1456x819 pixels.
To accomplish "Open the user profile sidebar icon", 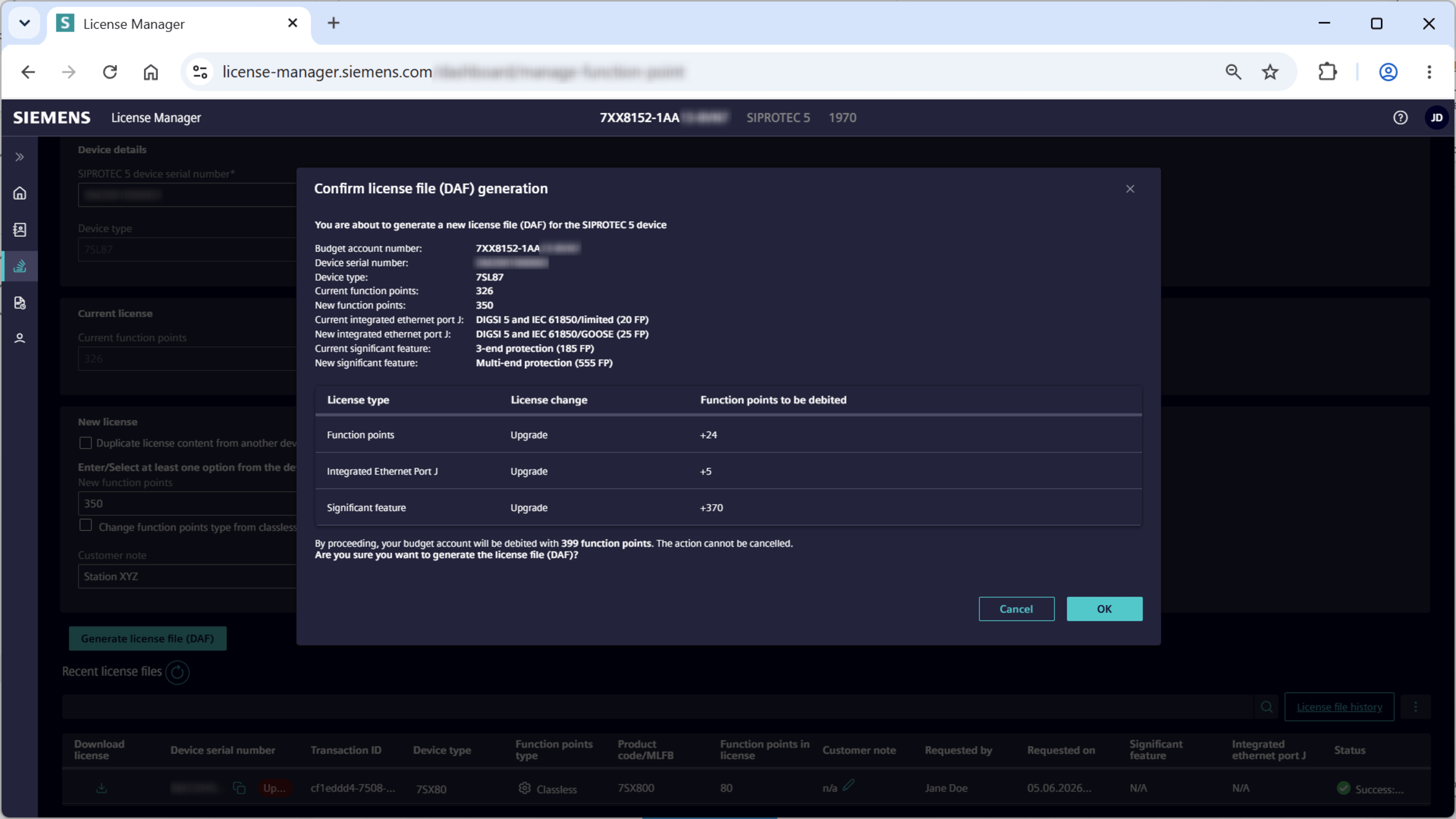I will point(20,339).
